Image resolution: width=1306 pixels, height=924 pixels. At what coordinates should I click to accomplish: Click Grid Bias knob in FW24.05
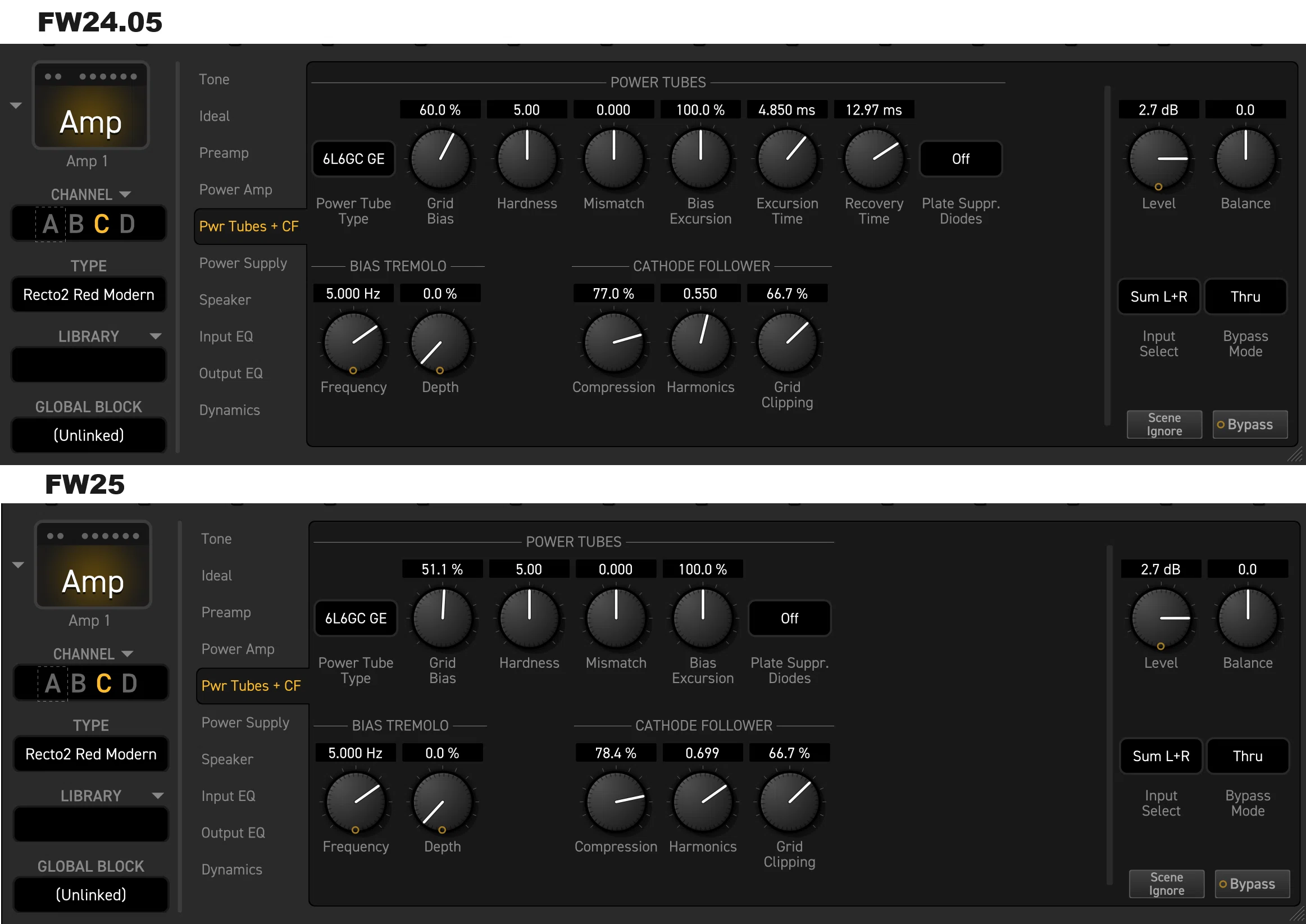(440, 159)
